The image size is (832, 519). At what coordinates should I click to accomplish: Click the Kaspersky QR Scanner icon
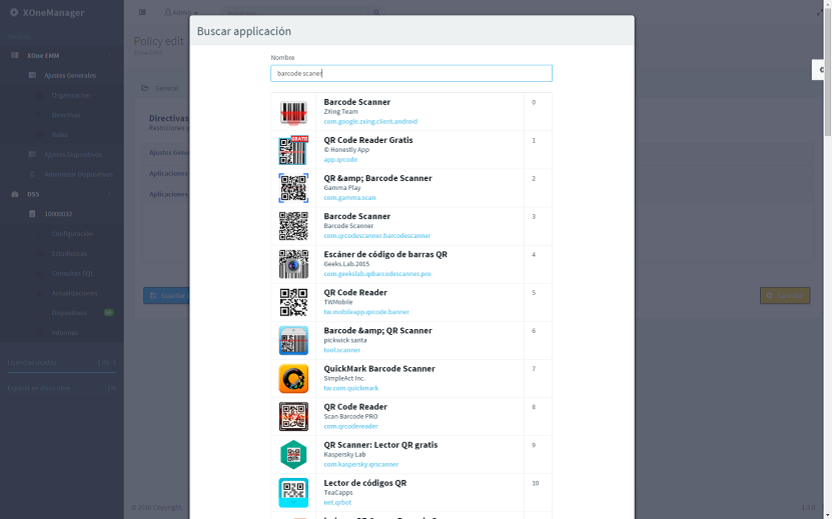(x=293, y=455)
